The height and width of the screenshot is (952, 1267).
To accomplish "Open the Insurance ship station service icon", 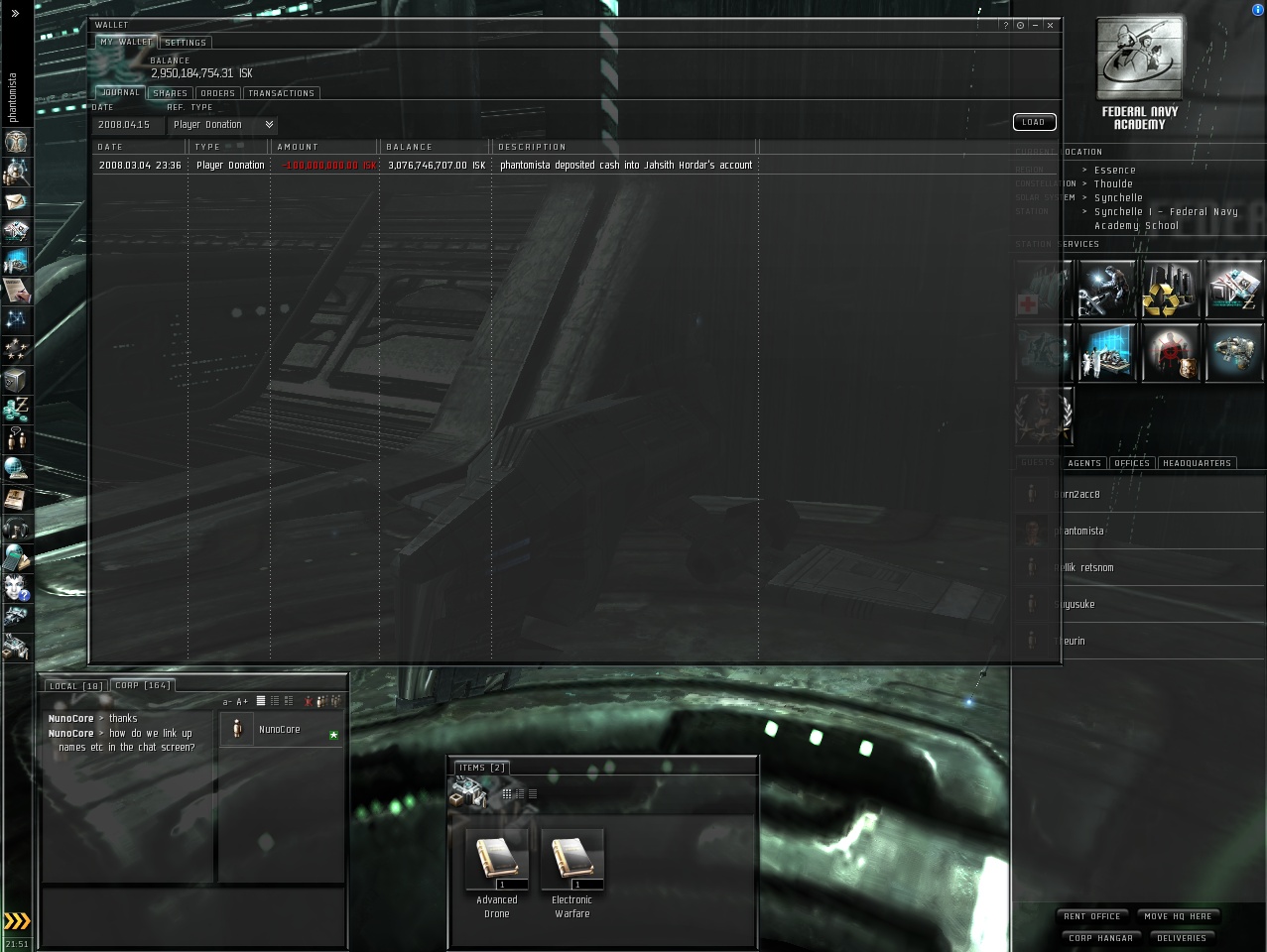I will point(1234,352).
